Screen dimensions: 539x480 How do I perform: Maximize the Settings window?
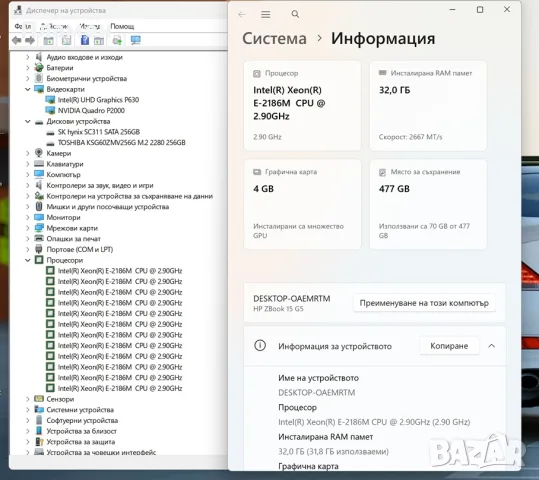pos(480,10)
